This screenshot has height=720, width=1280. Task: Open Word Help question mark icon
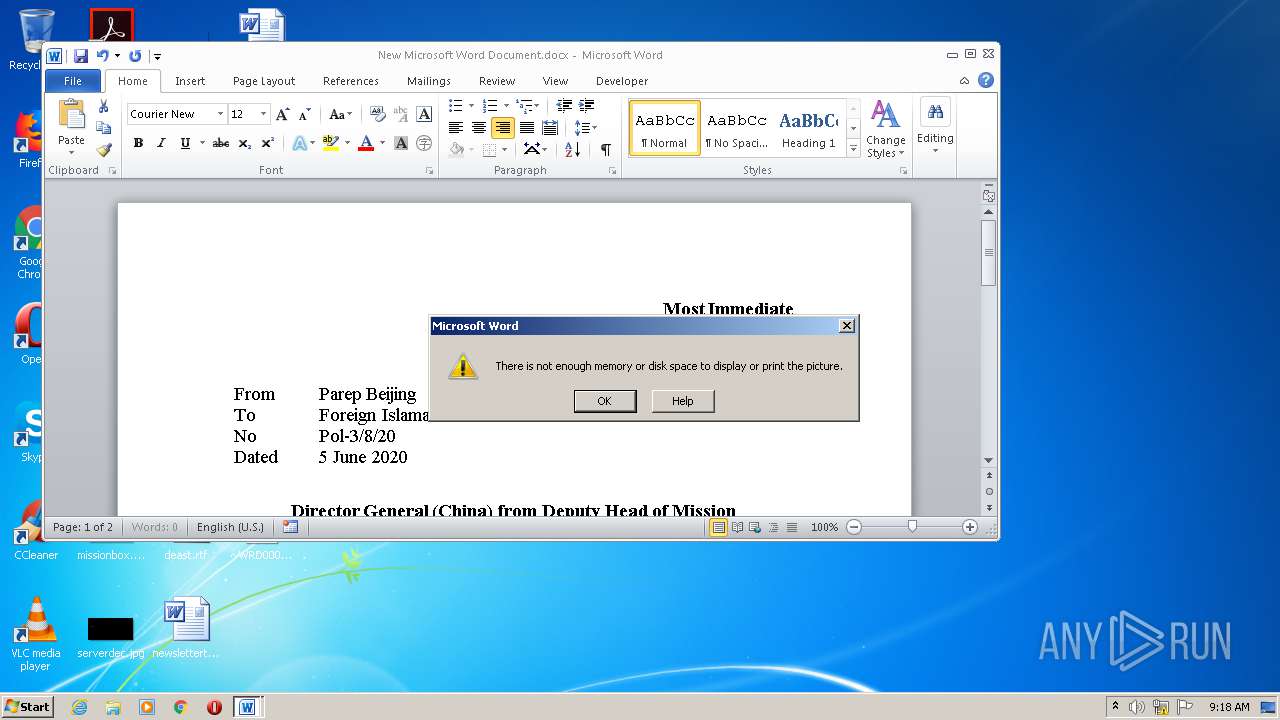pyautogui.click(x=986, y=81)
